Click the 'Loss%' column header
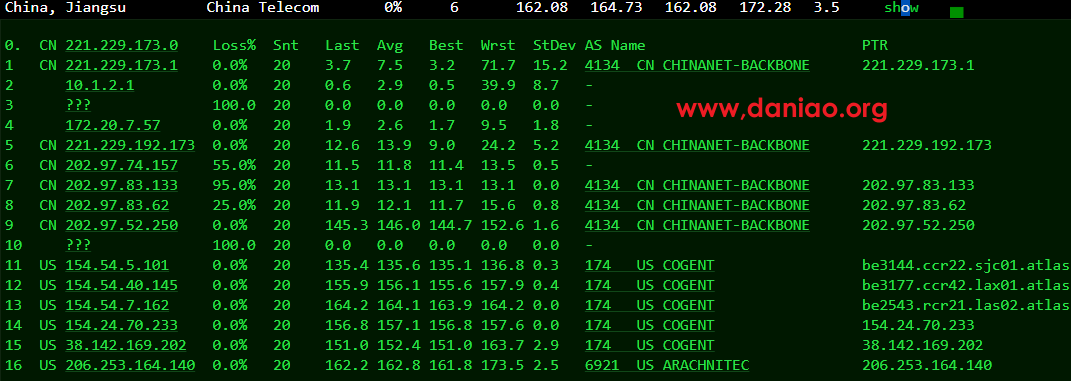 [x=234, y=45]
